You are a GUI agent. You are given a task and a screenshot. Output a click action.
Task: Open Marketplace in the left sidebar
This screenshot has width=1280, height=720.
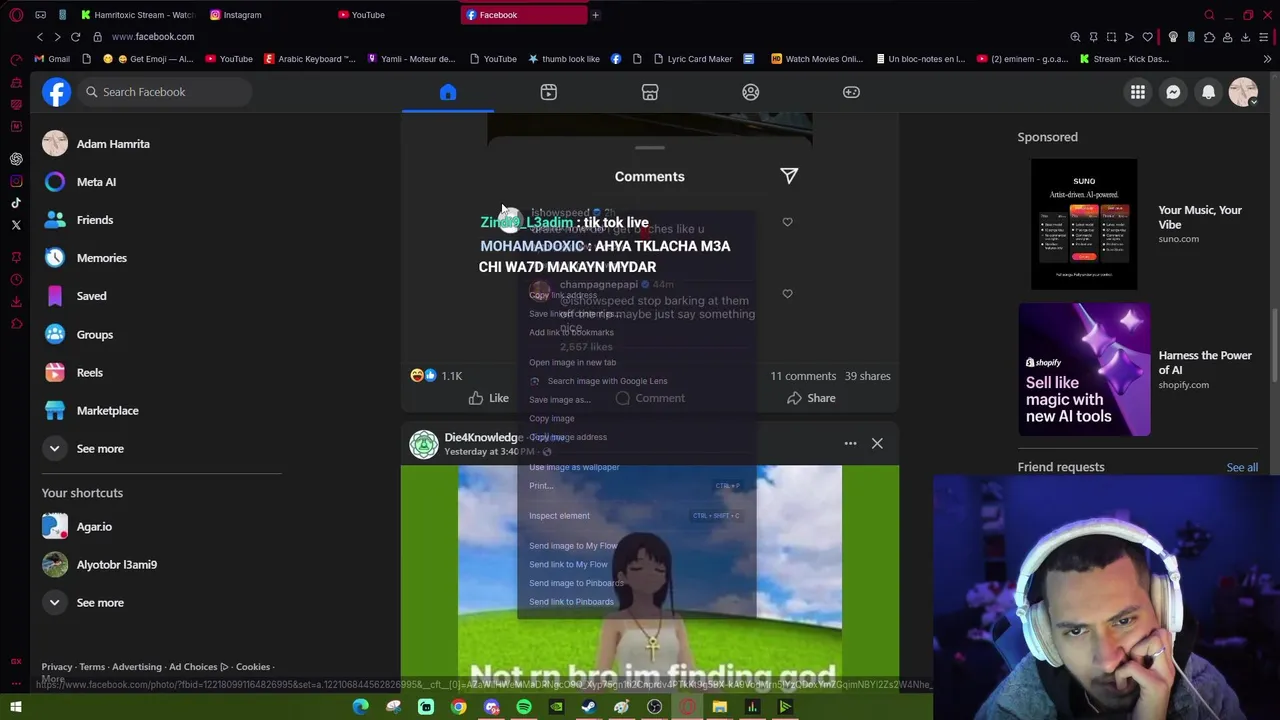(x=162, y=410)
